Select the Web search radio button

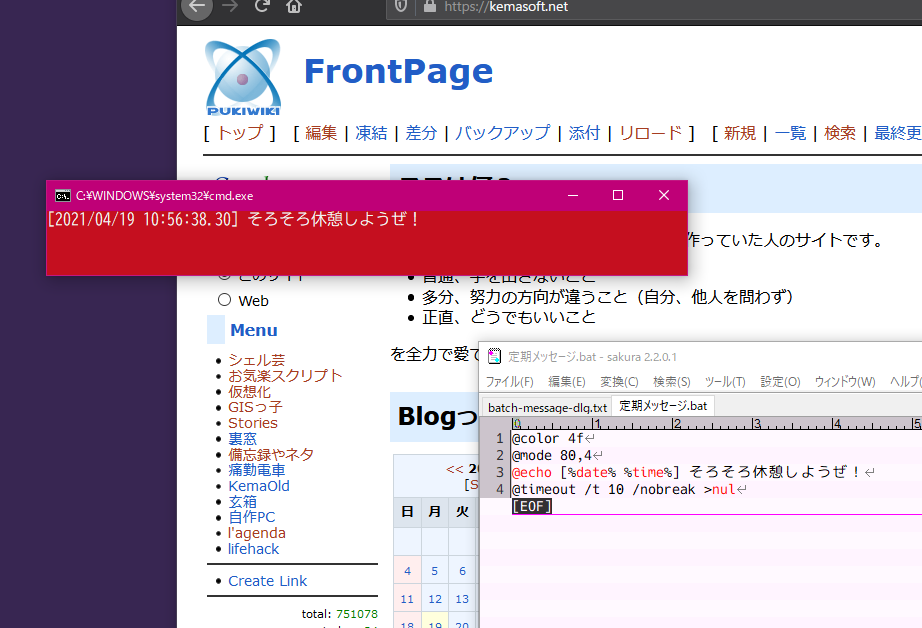click(x=224, y=300)
